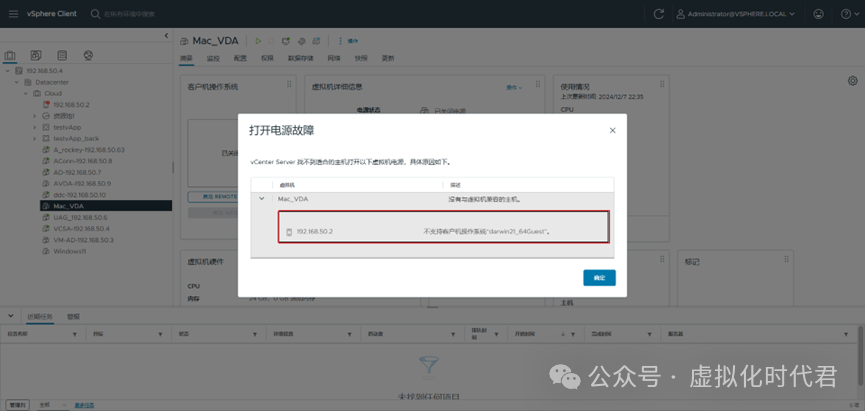
Task: Click the take snapshot icon
Action: tap(316, 41)
